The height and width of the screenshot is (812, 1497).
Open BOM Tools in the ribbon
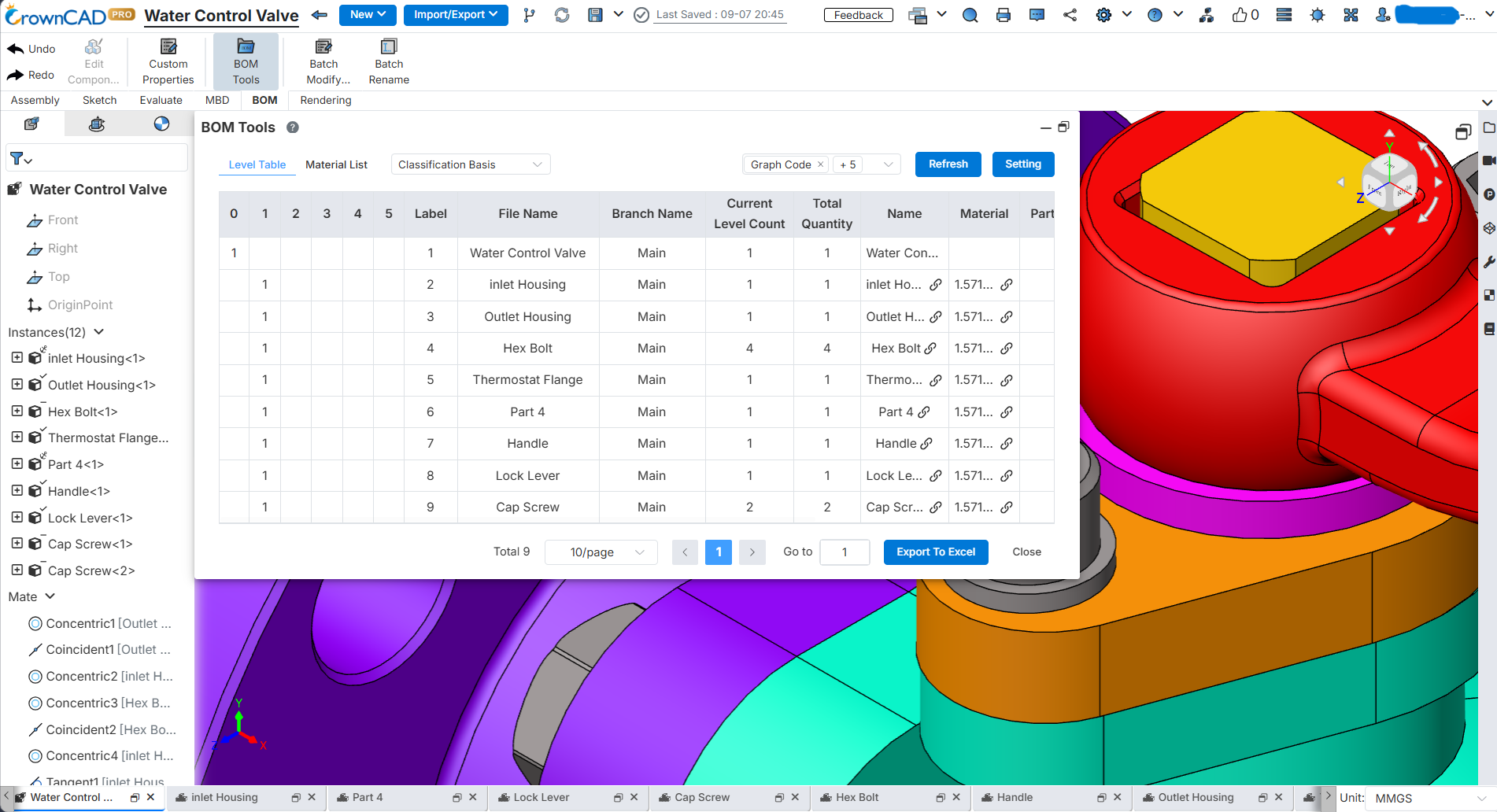click(246, 61)
